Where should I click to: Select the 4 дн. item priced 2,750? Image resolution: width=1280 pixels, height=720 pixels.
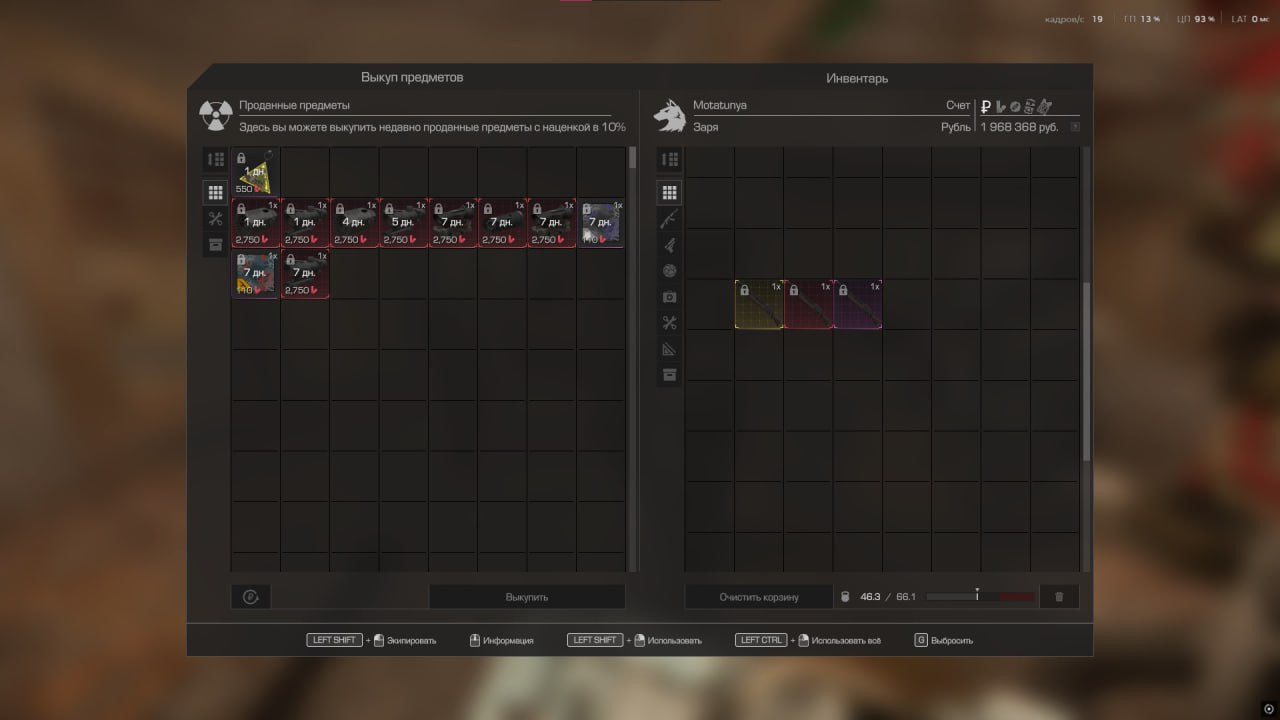(355, 223)
